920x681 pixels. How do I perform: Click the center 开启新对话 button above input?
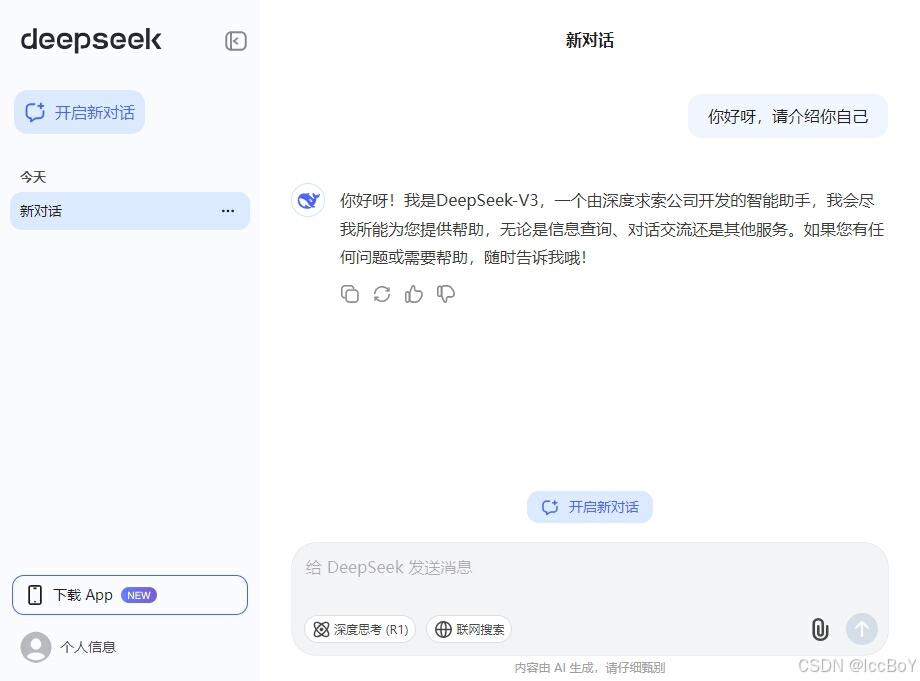point(590,507)
